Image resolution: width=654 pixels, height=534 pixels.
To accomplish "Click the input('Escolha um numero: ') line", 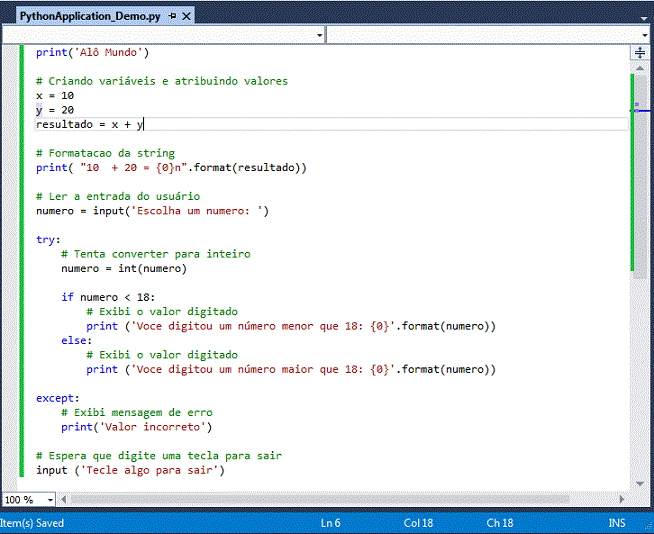I will tap(152, 211).
